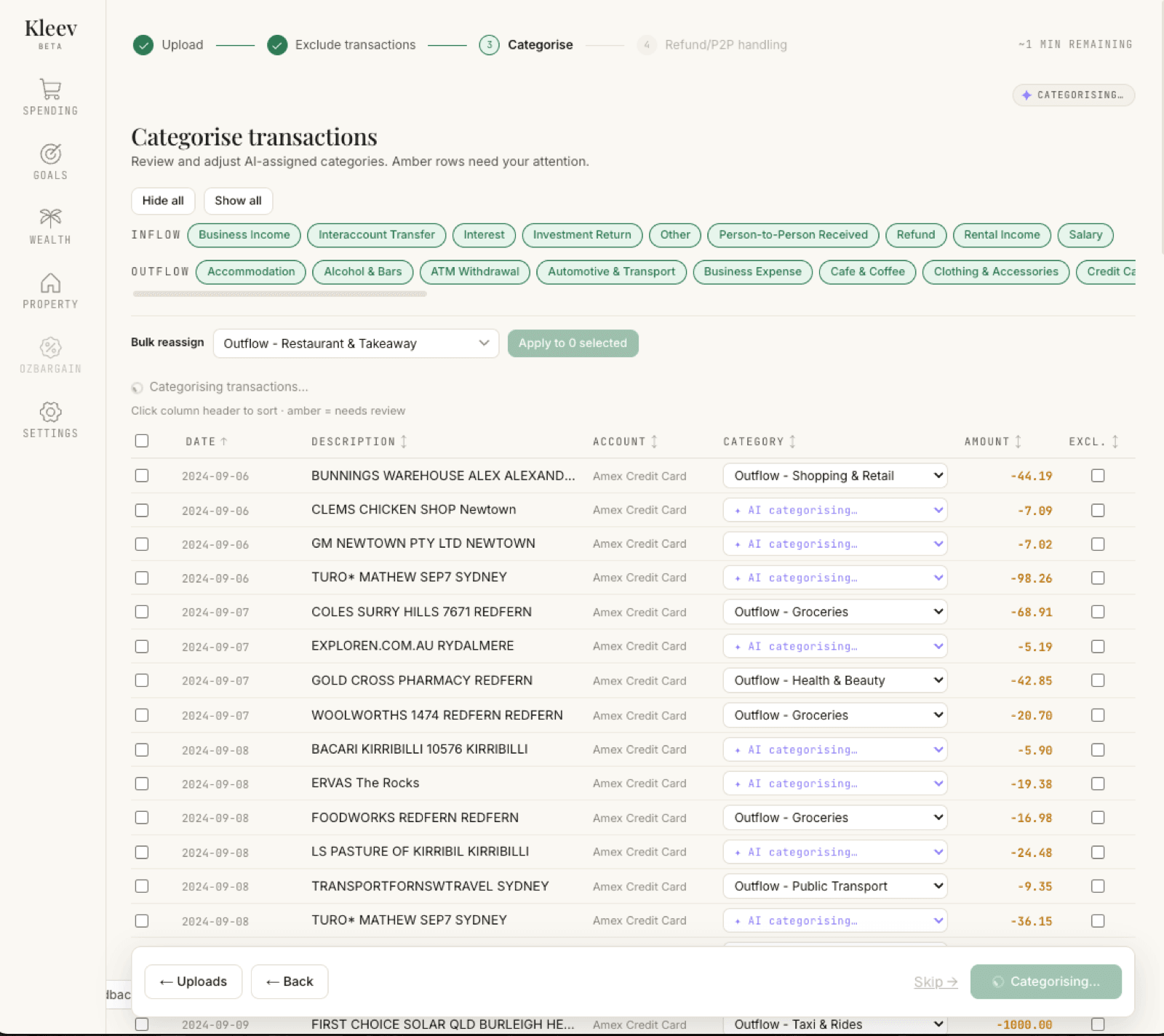Screen dimensions: 1164x1036
Task: Filter by Refund inflow chip
Action: point(915,235)
